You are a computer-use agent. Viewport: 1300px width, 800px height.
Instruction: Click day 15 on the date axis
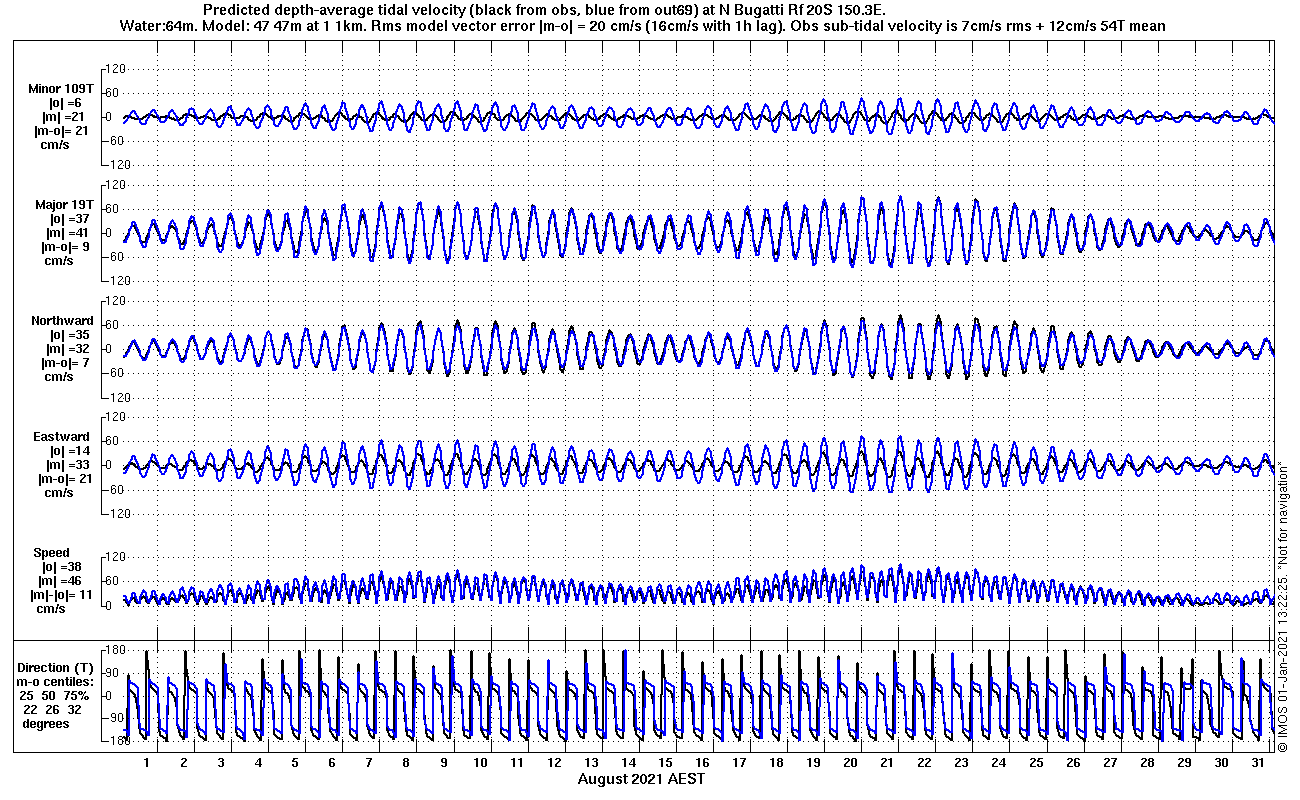tap(665, 763)
